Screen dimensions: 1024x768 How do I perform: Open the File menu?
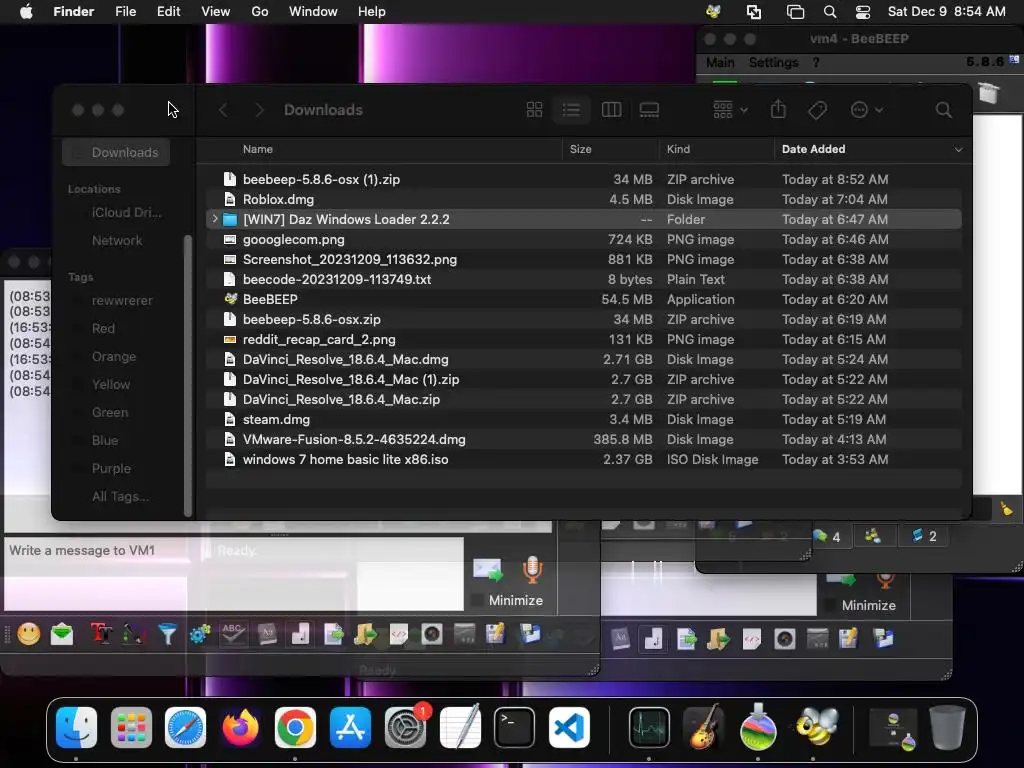[x=125, y=12]
